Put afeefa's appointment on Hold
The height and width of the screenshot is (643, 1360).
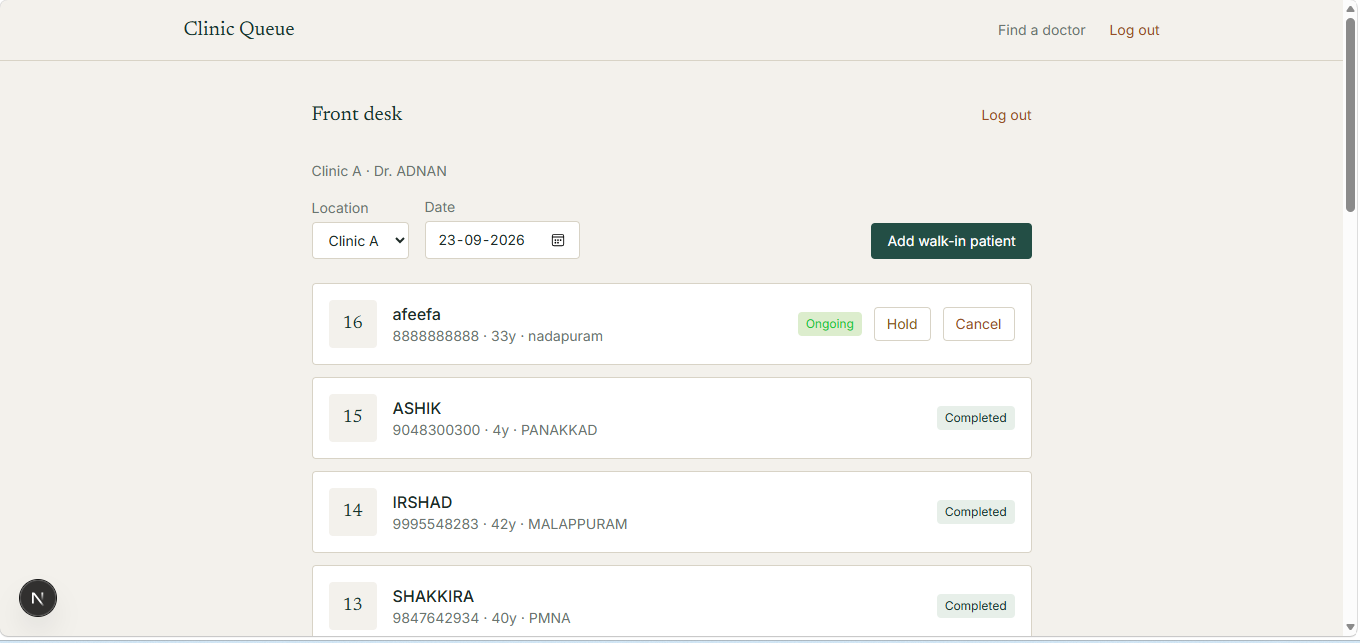(902, 324)
